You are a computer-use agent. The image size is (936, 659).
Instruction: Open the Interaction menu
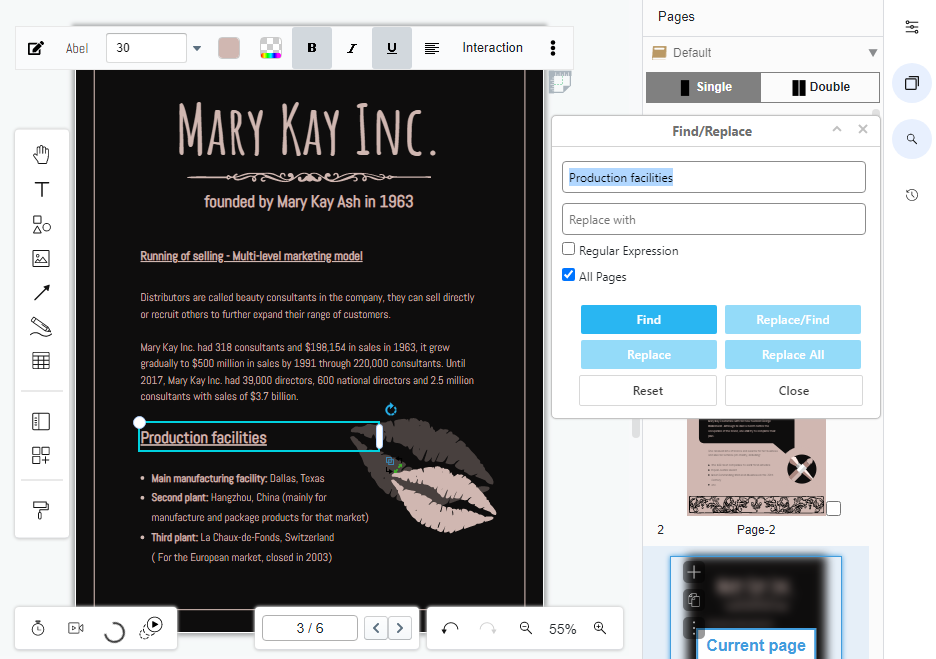(492, 48)
